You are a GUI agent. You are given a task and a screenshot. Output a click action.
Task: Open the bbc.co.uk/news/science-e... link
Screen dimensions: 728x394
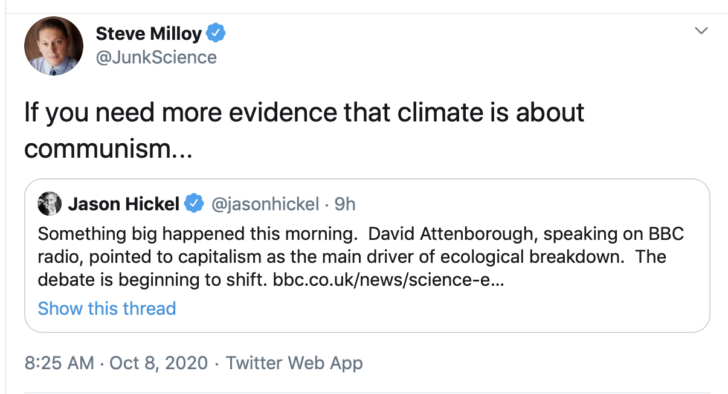point(388,280)
